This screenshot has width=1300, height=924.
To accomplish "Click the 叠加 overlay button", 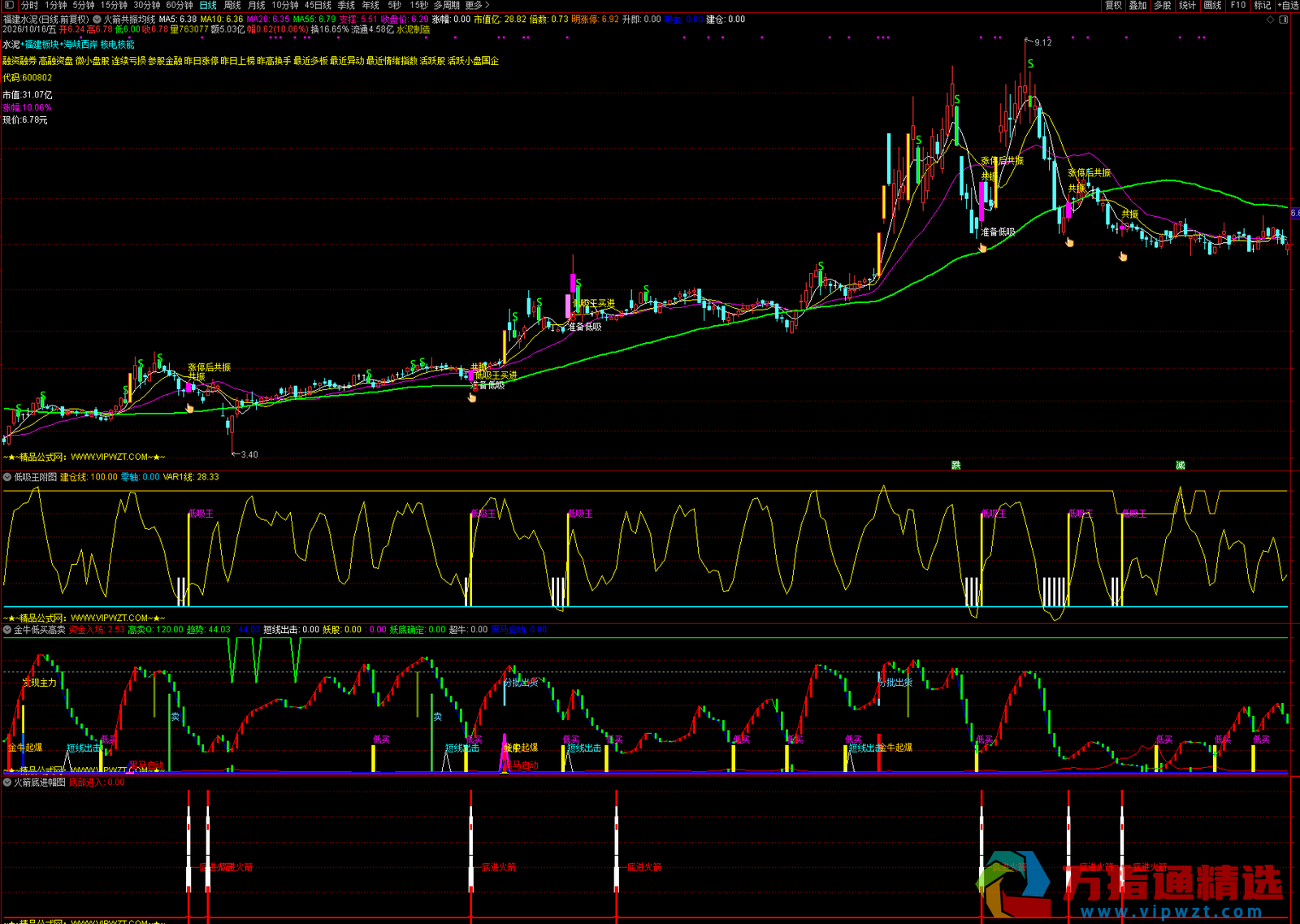I will click(1138, 5).
